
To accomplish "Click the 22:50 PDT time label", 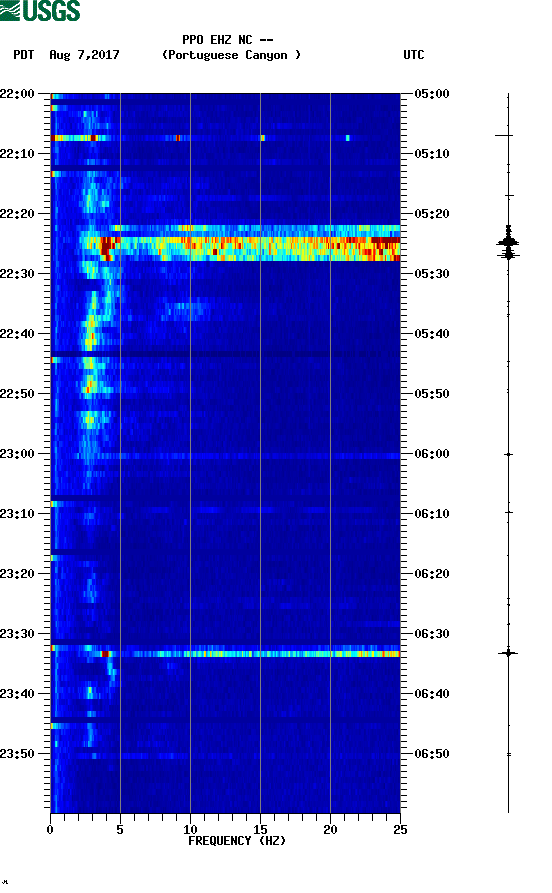I will [x=17, y=394].
